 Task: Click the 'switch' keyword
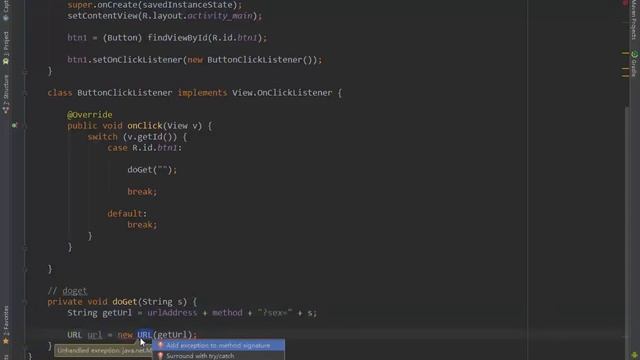(x=102, y=137)
